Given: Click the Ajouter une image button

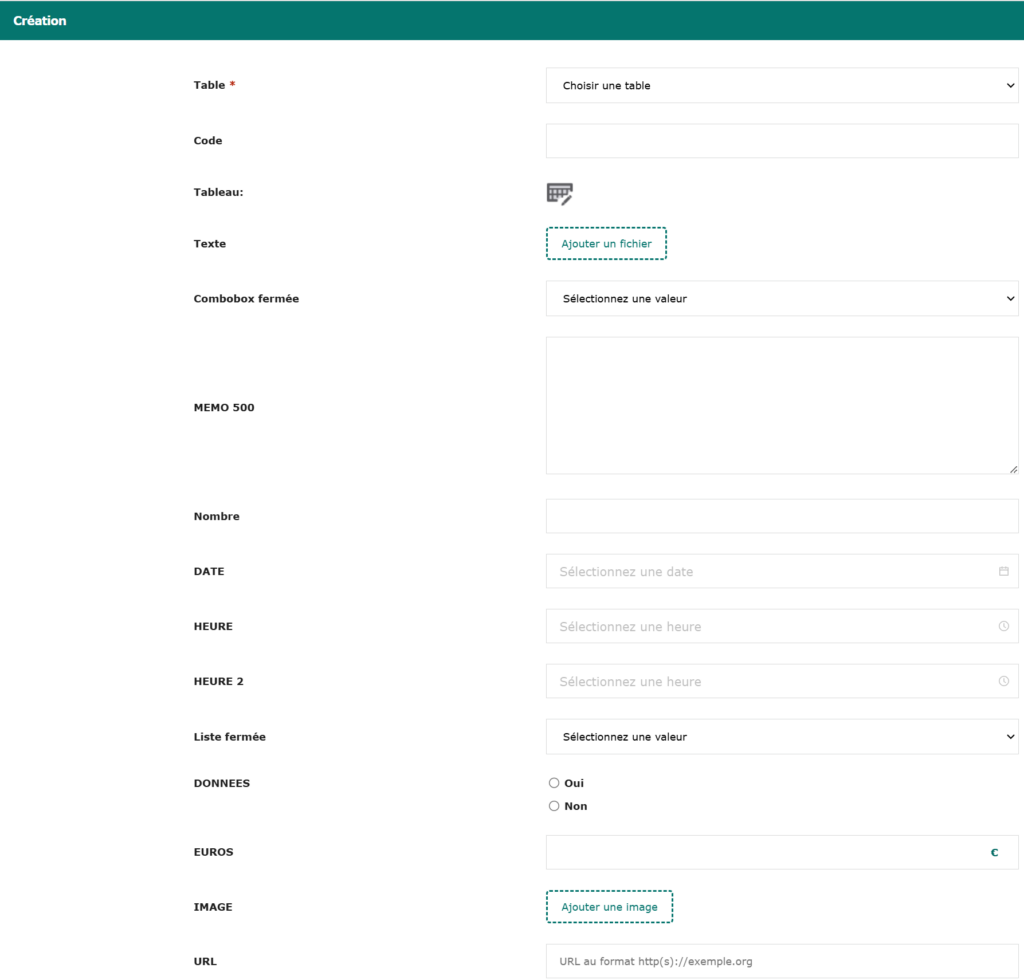Looking at the screenshot, I should pyautogui.click(x=609, y=907).
